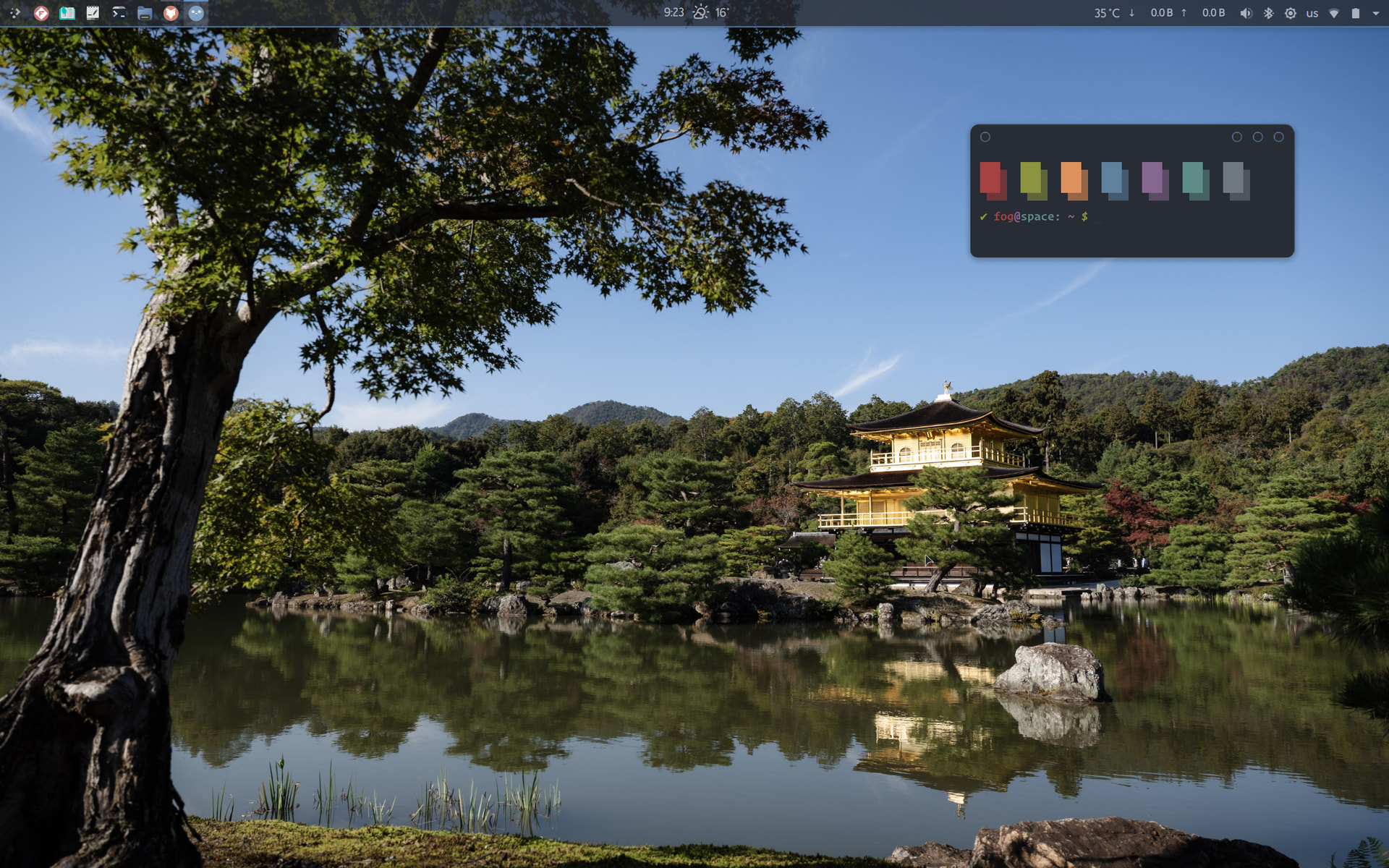The width and height of the screenshot is (1389, 868).
Task: Click the 35 °C temperature readout
Action: [x=1106, y=13]
